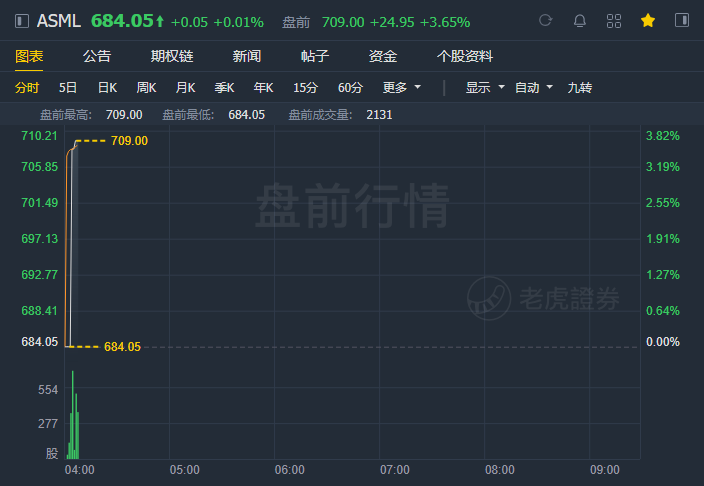
Task: Click the 0.00% percent axis label
Action: 663,342
